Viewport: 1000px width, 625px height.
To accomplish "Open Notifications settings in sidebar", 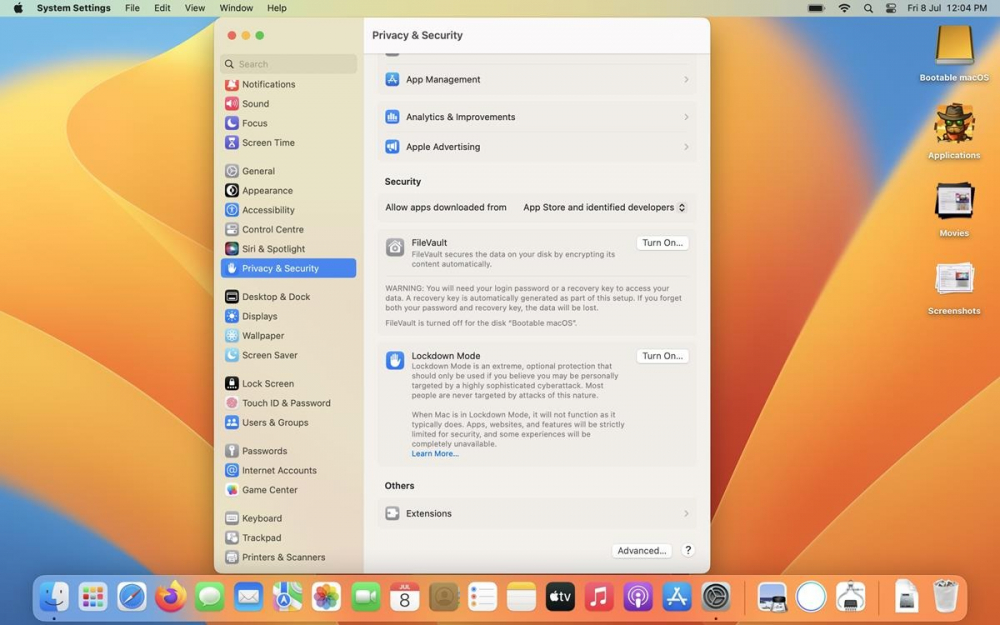I will point(268,85).
